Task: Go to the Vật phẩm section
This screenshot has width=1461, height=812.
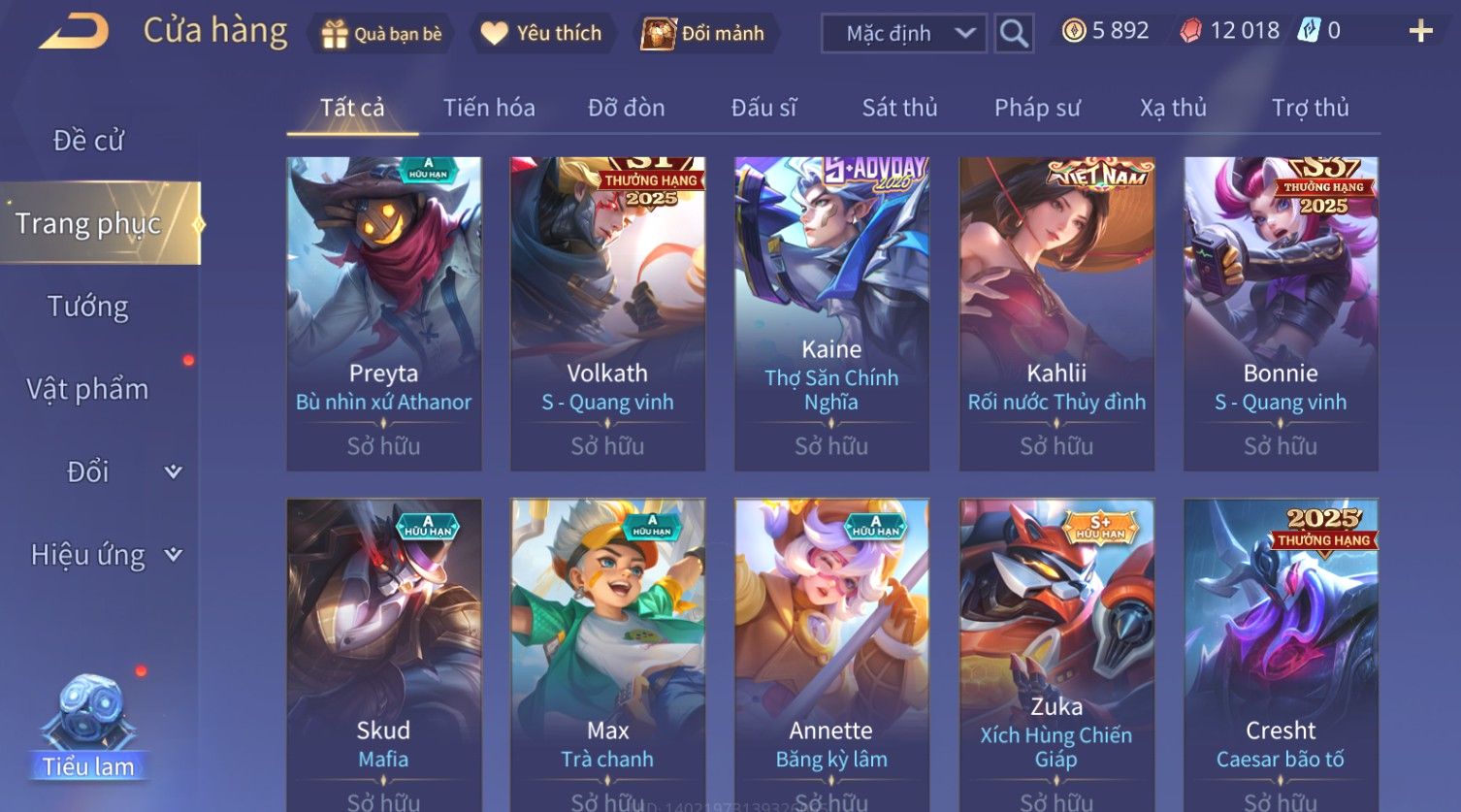Action: [87, 389]
